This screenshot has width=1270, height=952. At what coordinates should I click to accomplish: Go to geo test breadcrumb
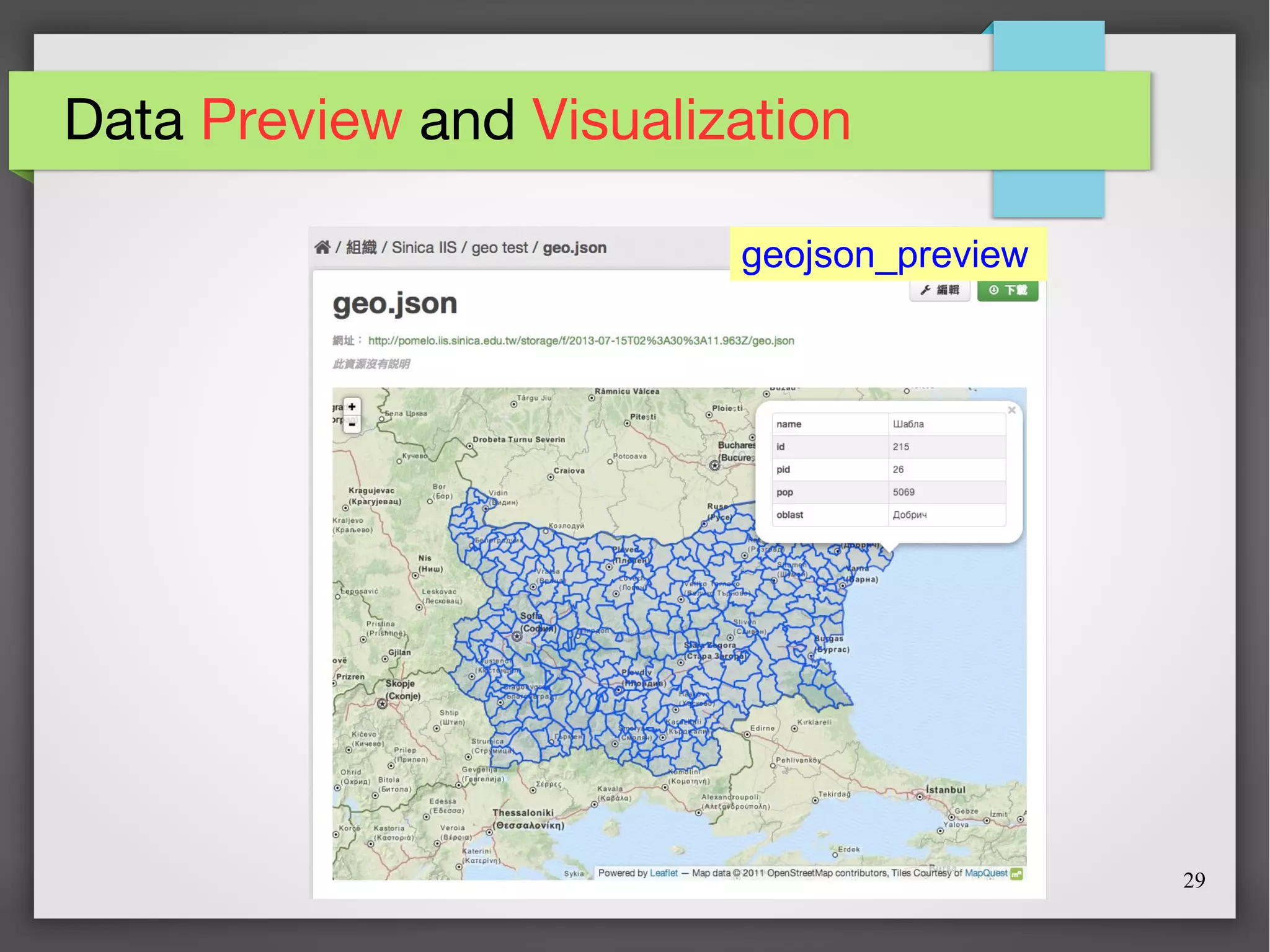point(500,247)
